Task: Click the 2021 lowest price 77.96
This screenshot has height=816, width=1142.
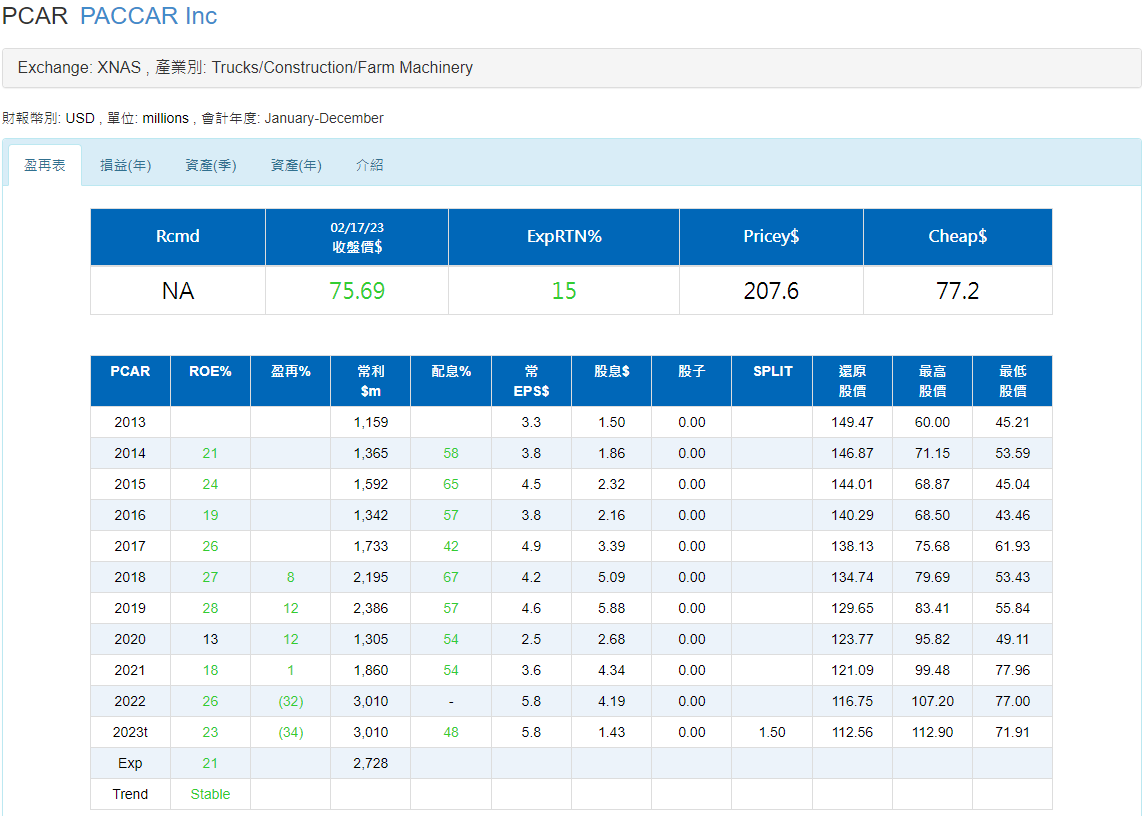Action: pyautogui.click(x=1012, y=670)
